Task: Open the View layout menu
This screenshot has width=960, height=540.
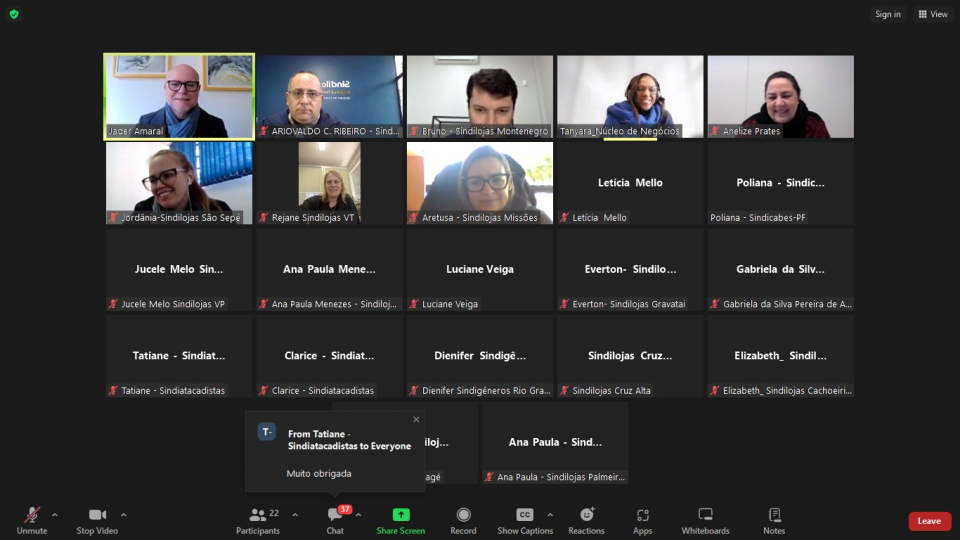Action: 933,14
